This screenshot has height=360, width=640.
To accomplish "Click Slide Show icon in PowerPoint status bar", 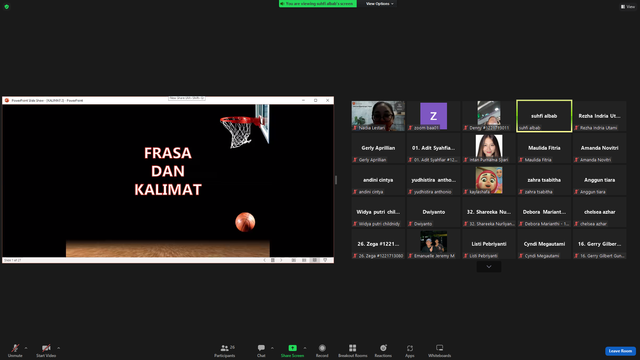I will click(325, 260).
